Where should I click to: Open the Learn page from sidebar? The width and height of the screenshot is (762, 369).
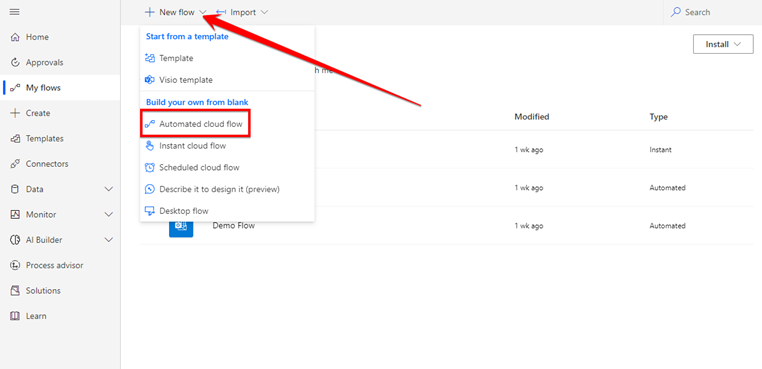[60, 316]
